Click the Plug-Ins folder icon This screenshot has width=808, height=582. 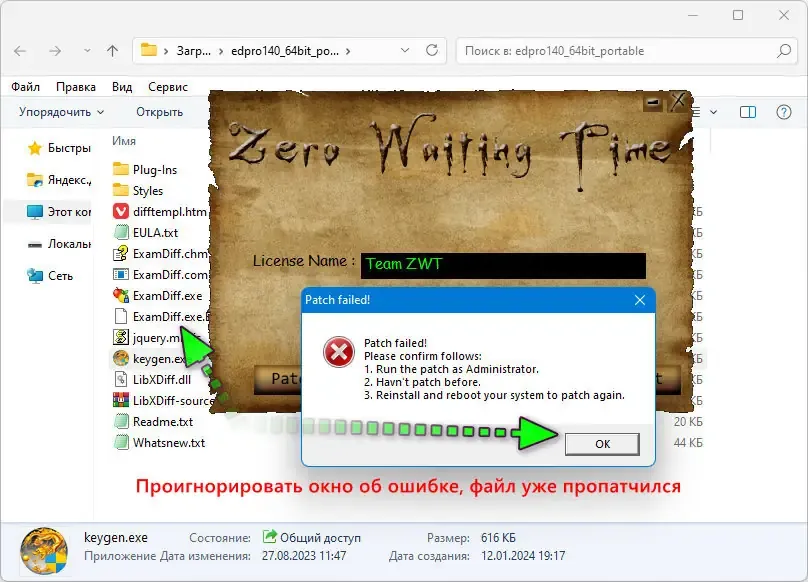(x=121, y=169)
